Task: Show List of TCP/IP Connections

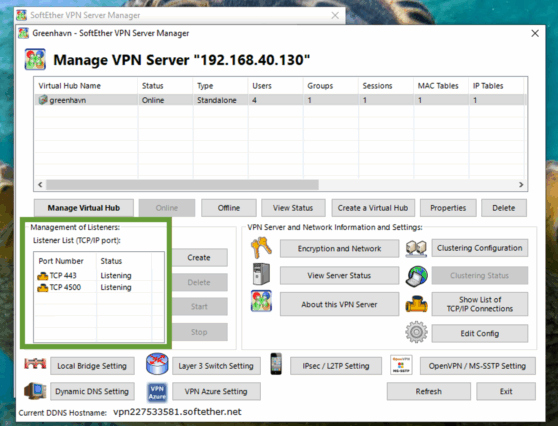Action: point(480,304)
